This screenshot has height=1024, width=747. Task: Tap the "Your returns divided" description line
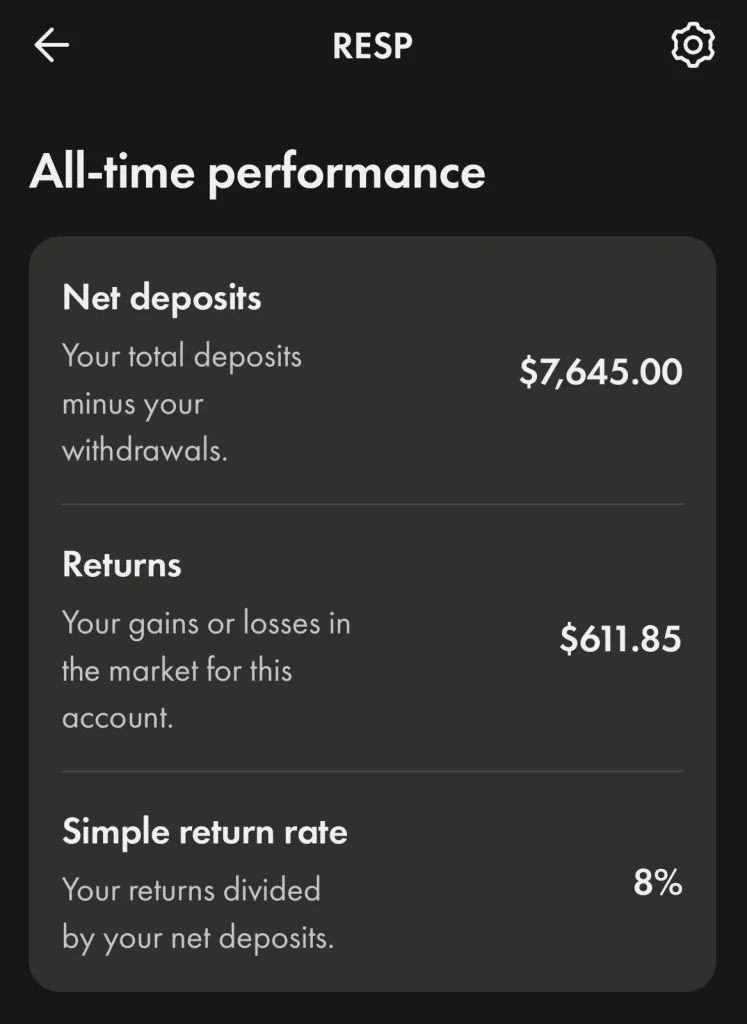click(x=191, y=889)
